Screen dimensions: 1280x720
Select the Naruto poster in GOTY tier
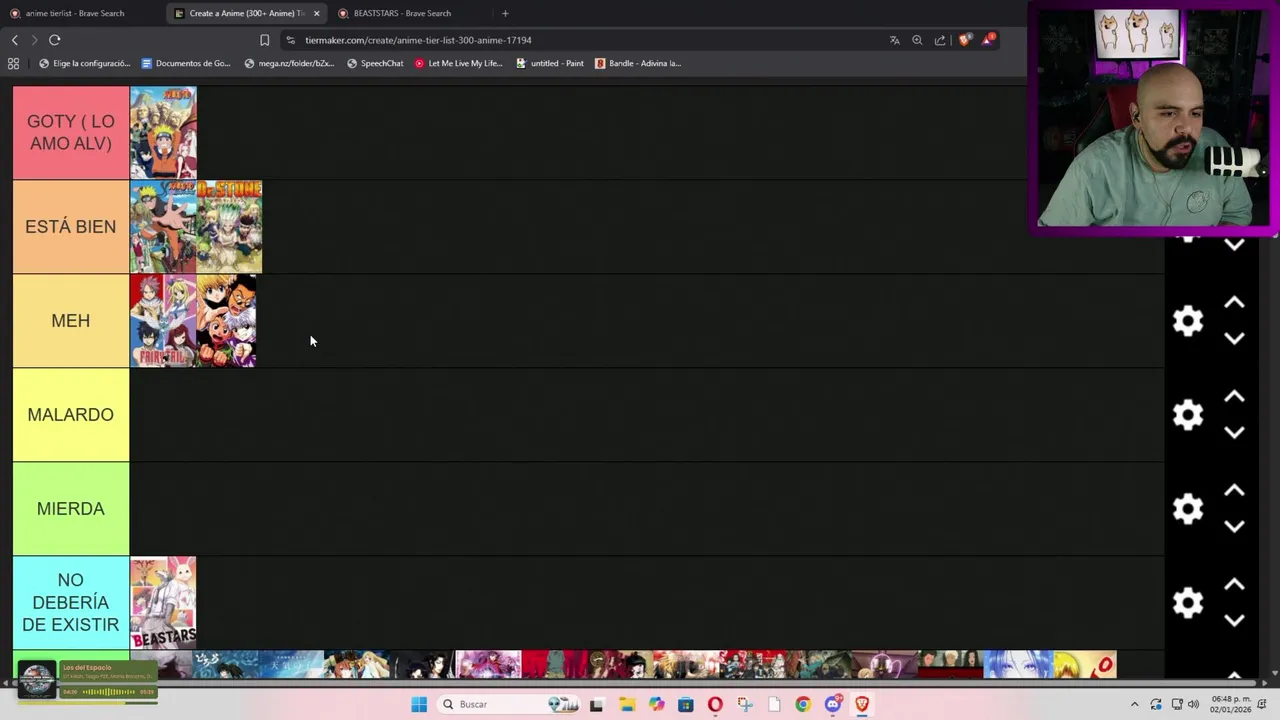[x=163, y=132]
